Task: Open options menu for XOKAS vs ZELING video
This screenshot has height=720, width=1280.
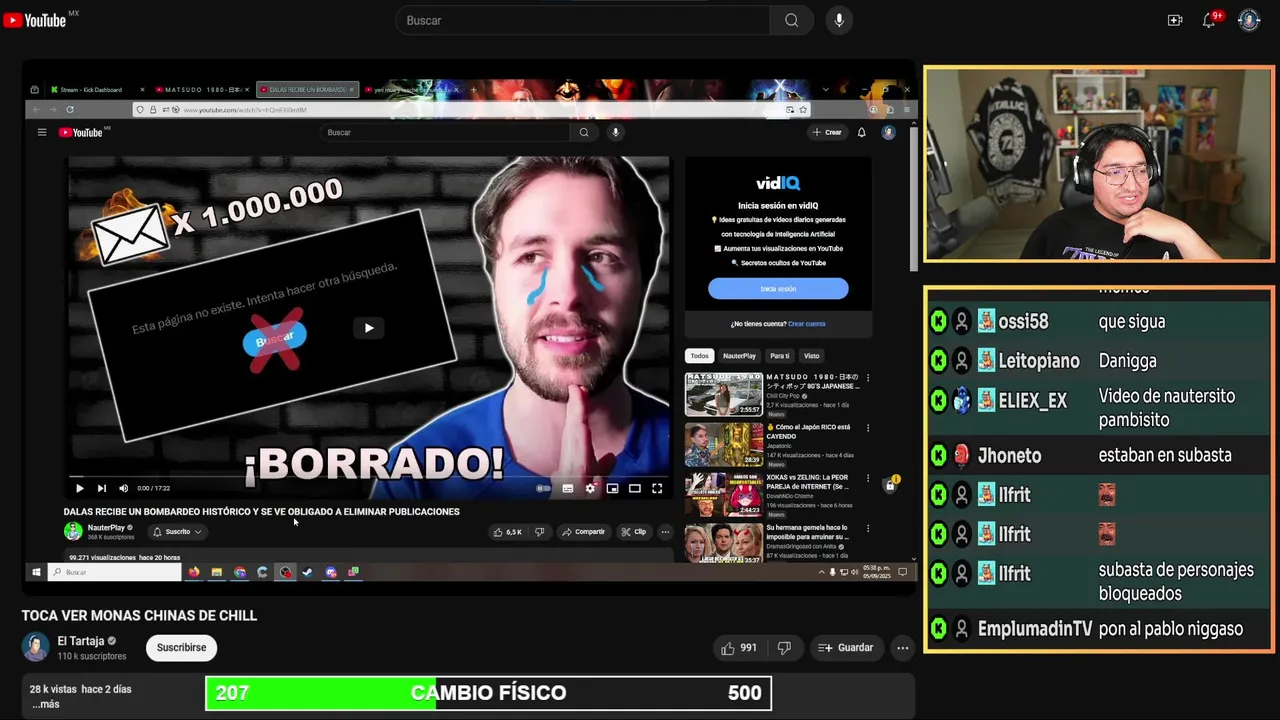Action: click(868, 478)
